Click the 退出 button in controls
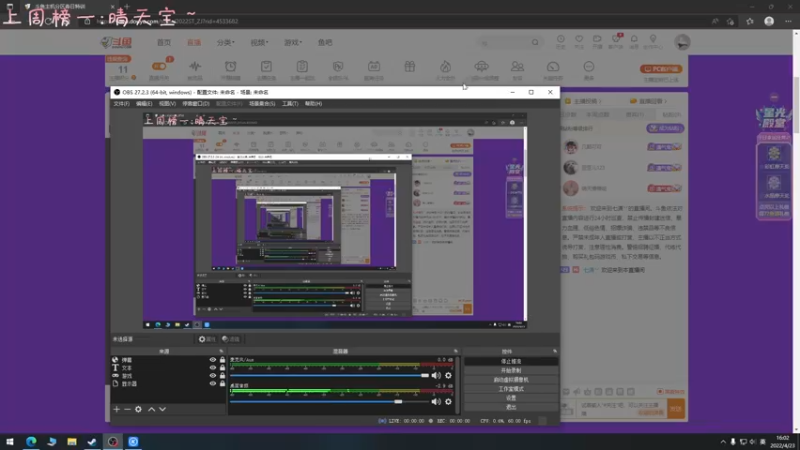Screen dimensions: 800x450 click(x=511, y=407)
